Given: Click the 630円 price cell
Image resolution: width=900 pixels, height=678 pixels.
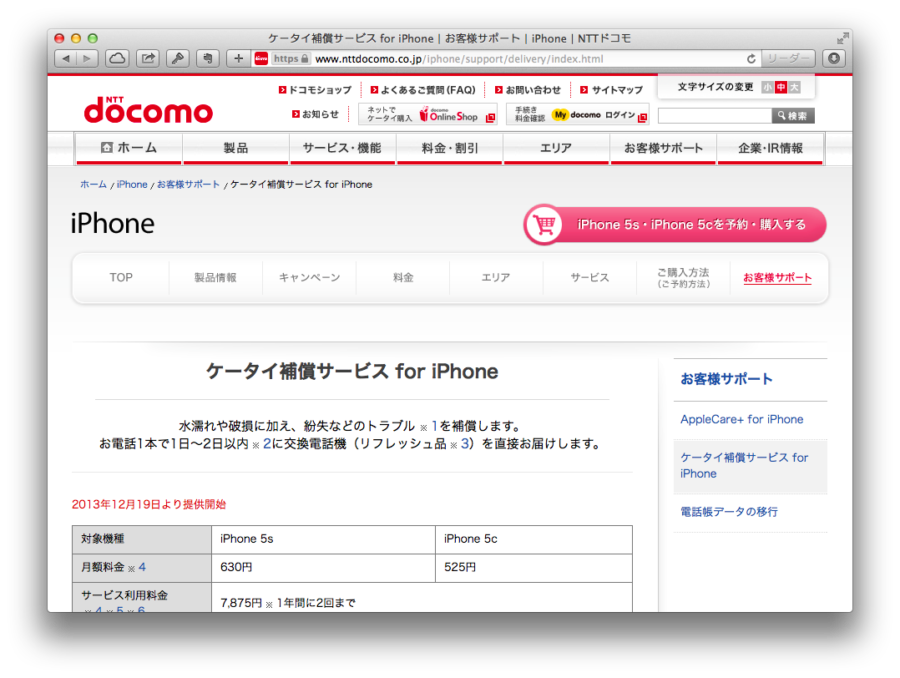Looking at the screenshot, I should [x=323, y=568].
